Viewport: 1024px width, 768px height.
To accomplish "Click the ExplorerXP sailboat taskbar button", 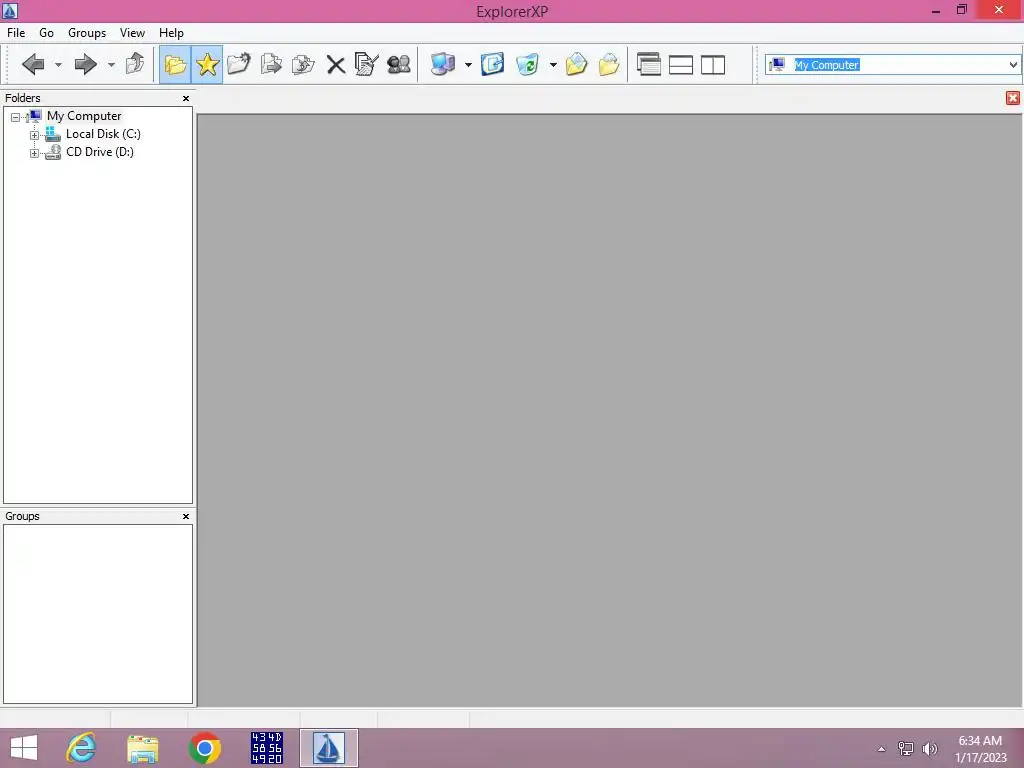I will click(328, 748).
